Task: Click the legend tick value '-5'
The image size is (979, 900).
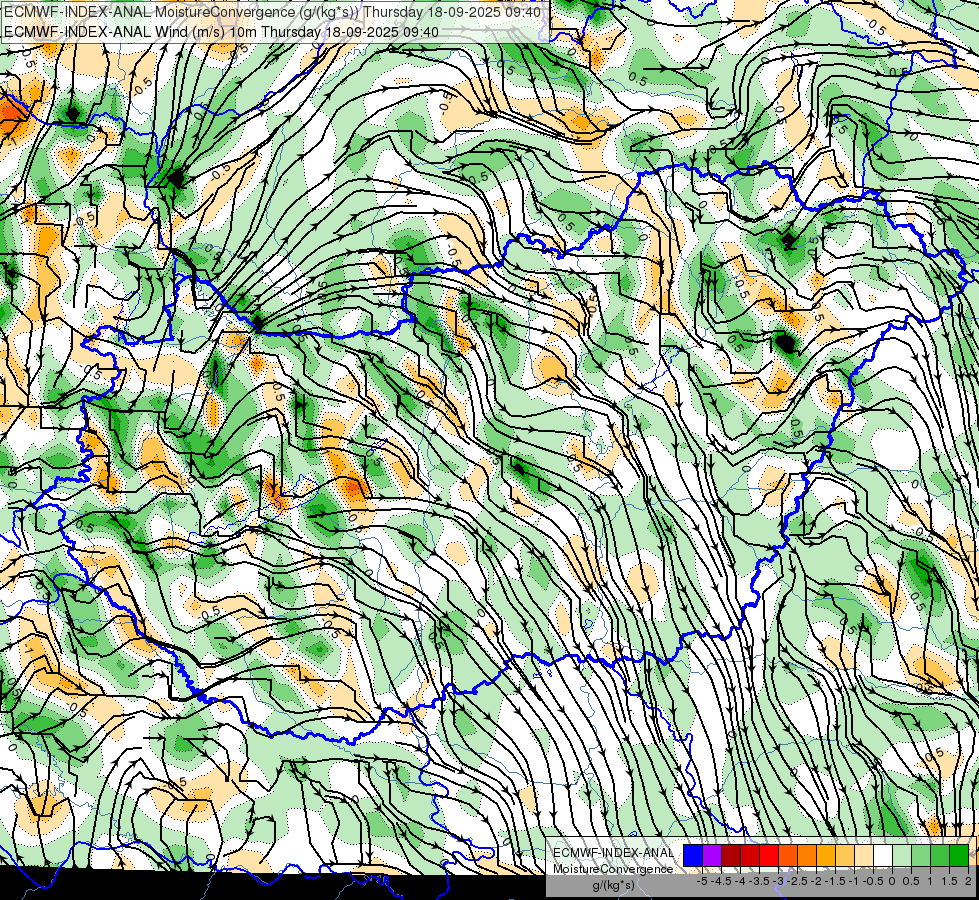Action: click(702, 881)
